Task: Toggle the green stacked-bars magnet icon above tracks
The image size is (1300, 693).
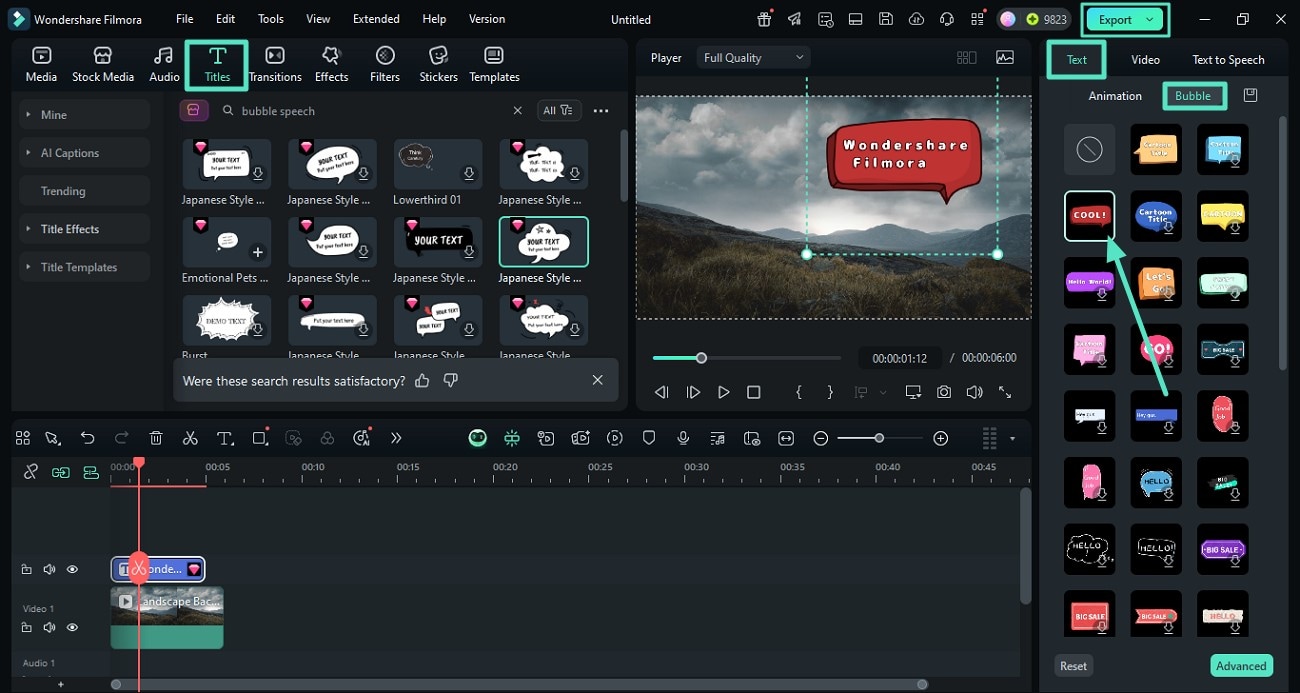Action: point(91,472)
